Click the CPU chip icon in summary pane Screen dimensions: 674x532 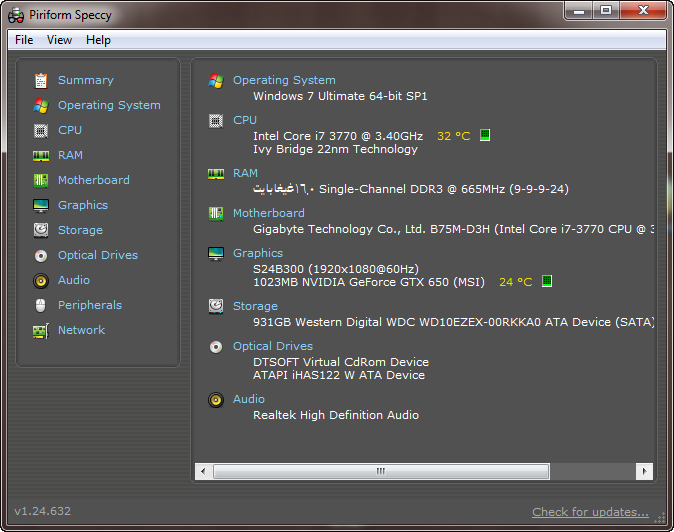(x=216, y=121)
